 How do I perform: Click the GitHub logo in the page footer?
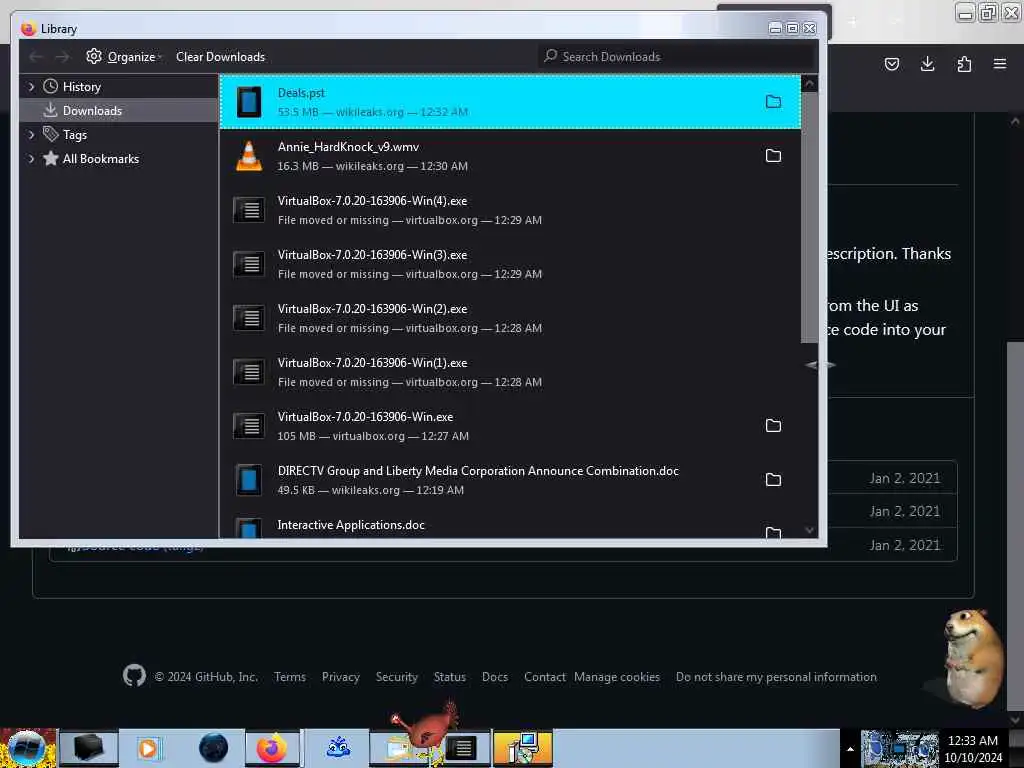coord(135,676)
